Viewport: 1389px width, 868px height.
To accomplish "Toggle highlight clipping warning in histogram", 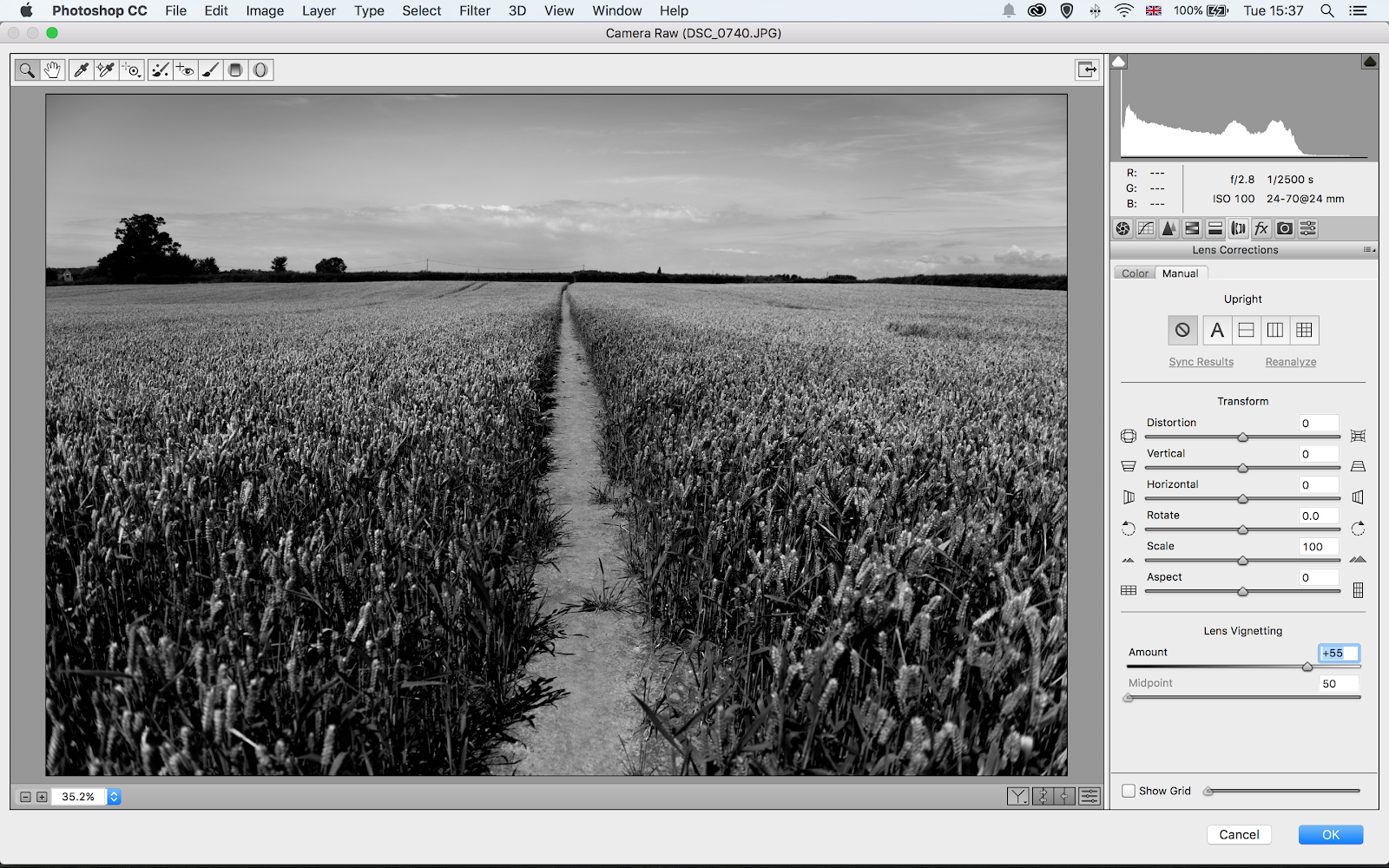I will (x=1370, y=62).
